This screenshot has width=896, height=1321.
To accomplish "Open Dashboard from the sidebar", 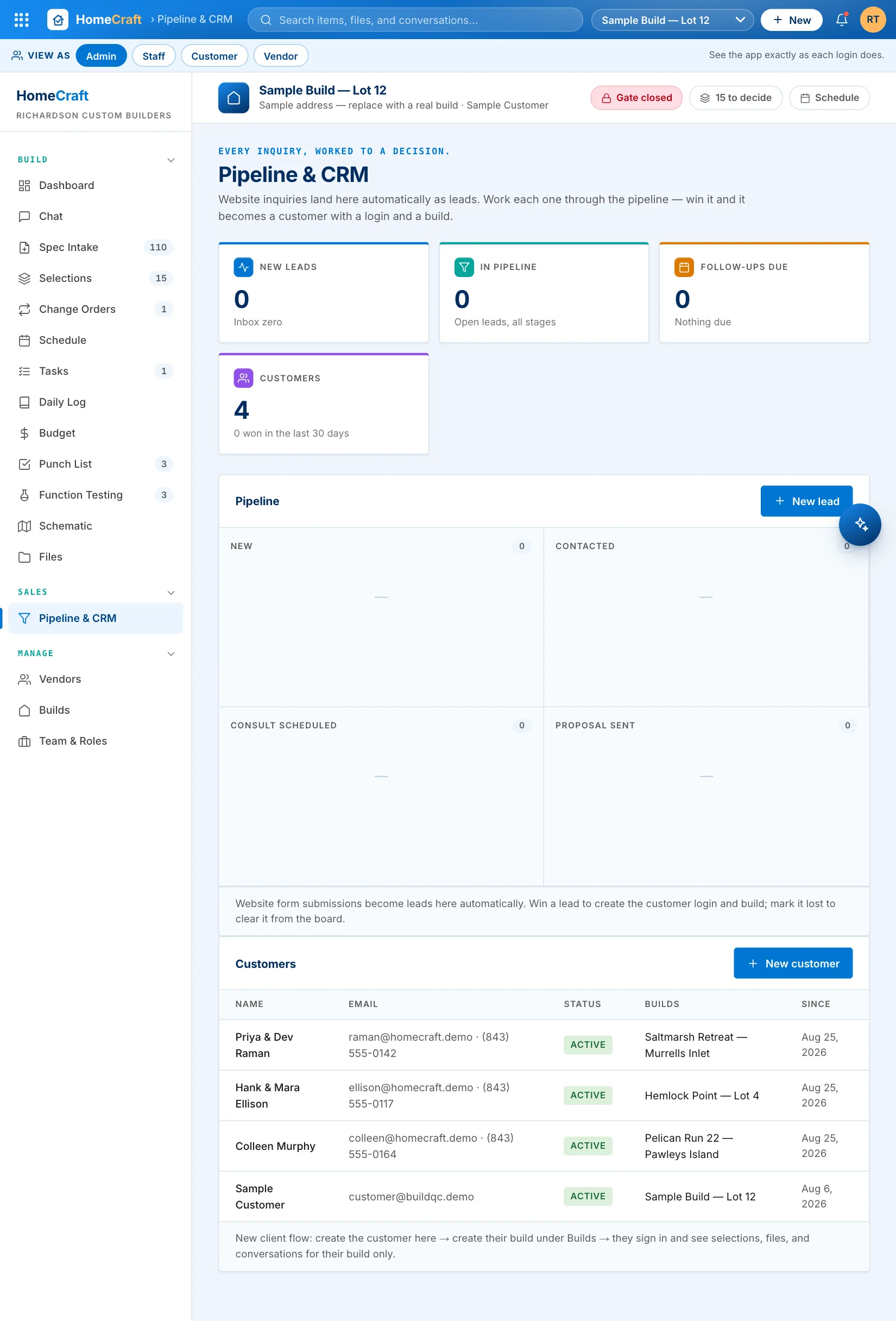I will click(x=96, y=185).
